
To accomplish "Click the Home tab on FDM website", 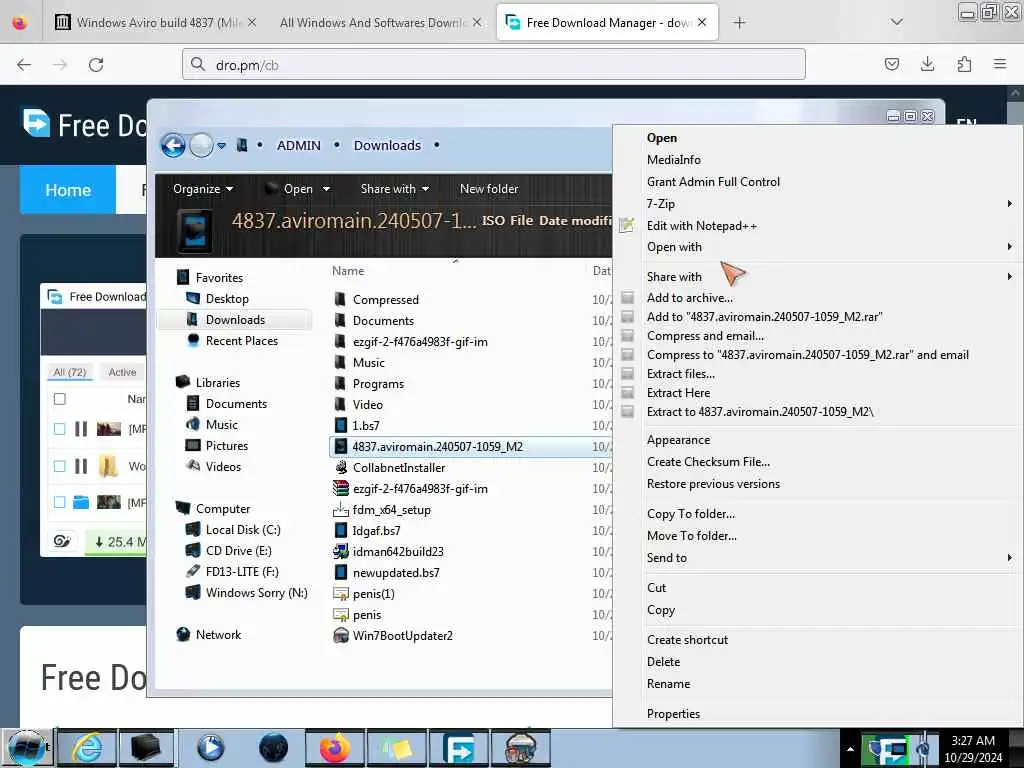I will pos(68,190).
